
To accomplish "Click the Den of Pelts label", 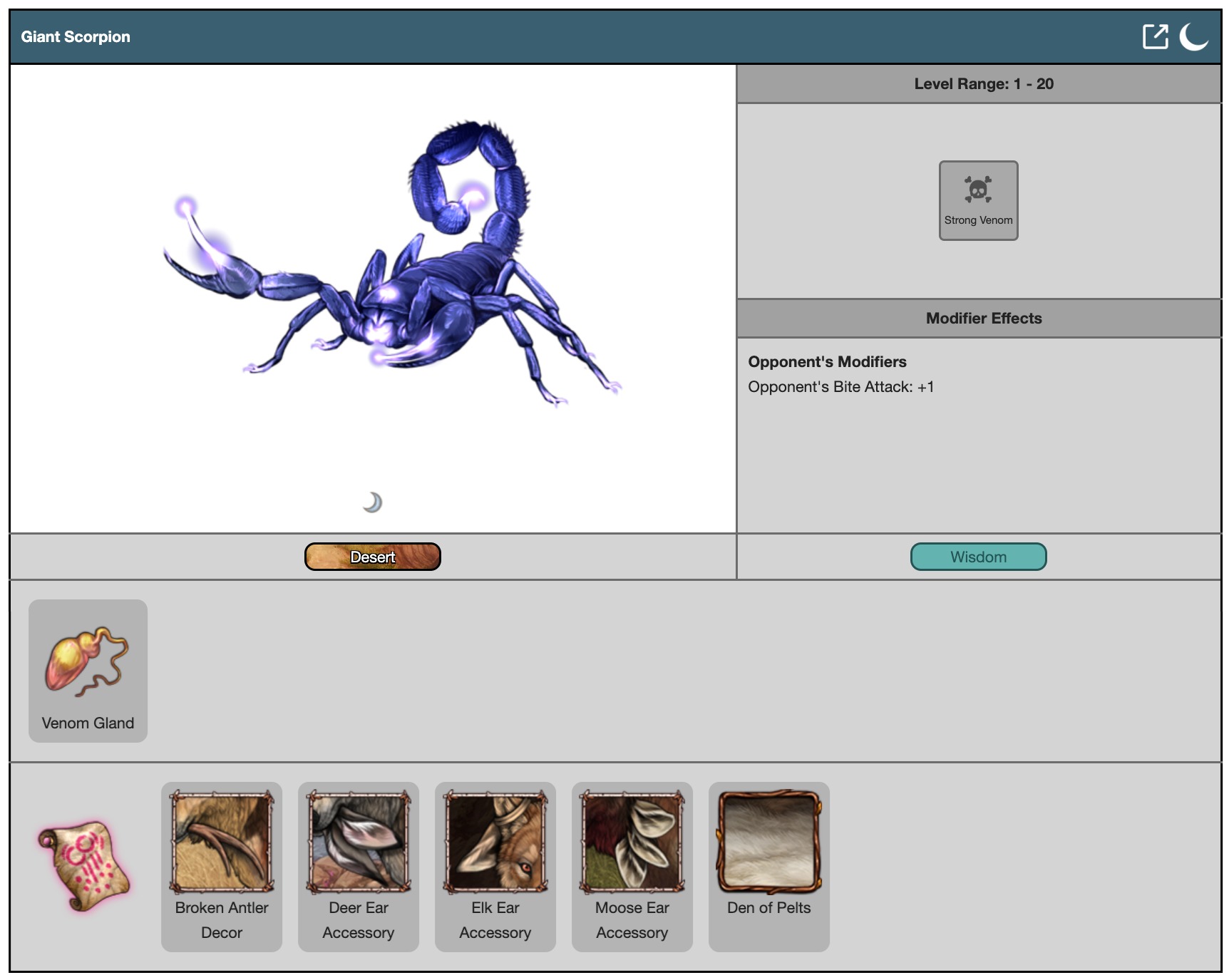I will pyautogui.click(x=768, y=908).
